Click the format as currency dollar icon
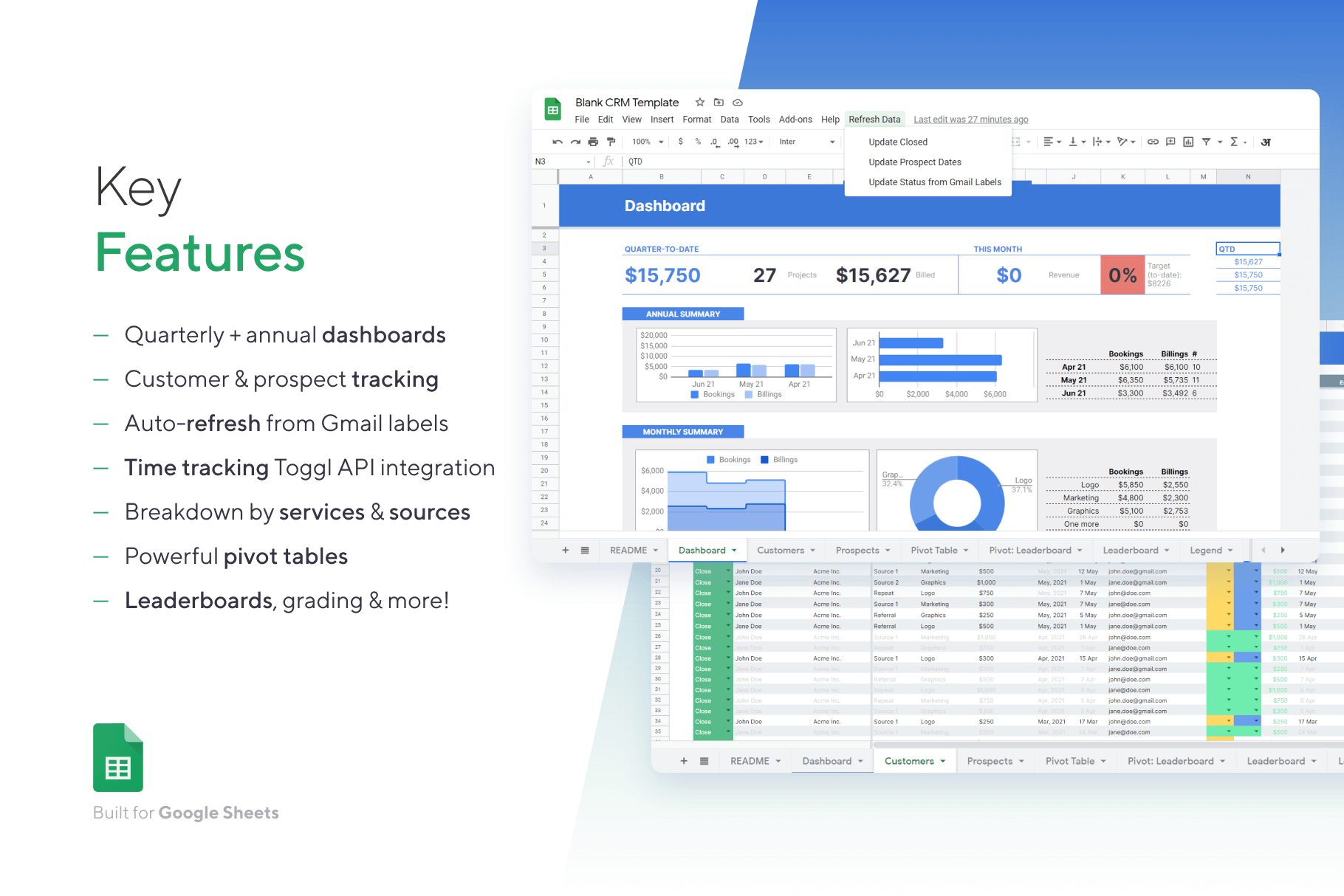 click(680, 142)
